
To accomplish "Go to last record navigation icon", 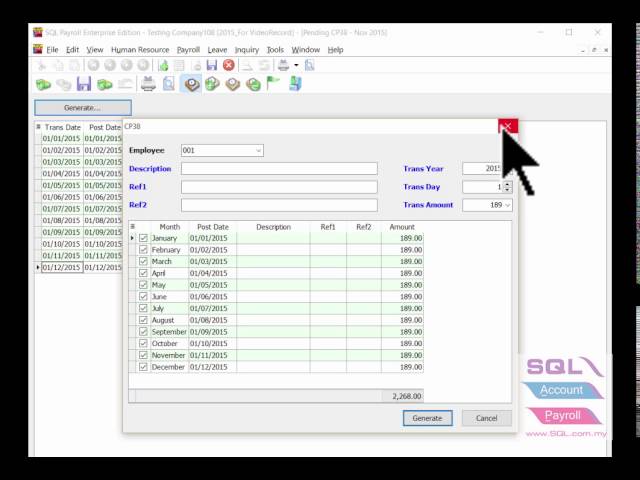I will 142,65.
